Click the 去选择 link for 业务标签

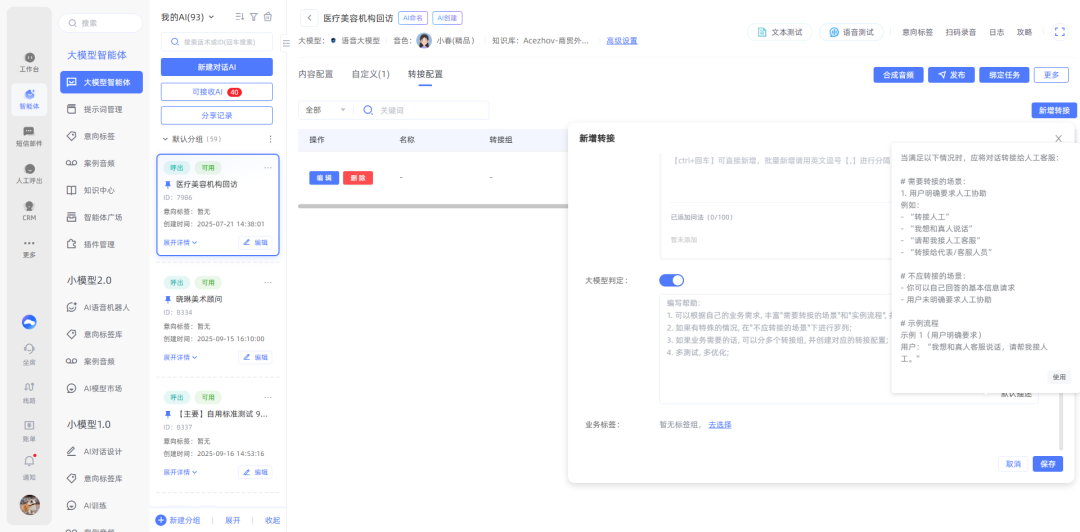[720, 425]
